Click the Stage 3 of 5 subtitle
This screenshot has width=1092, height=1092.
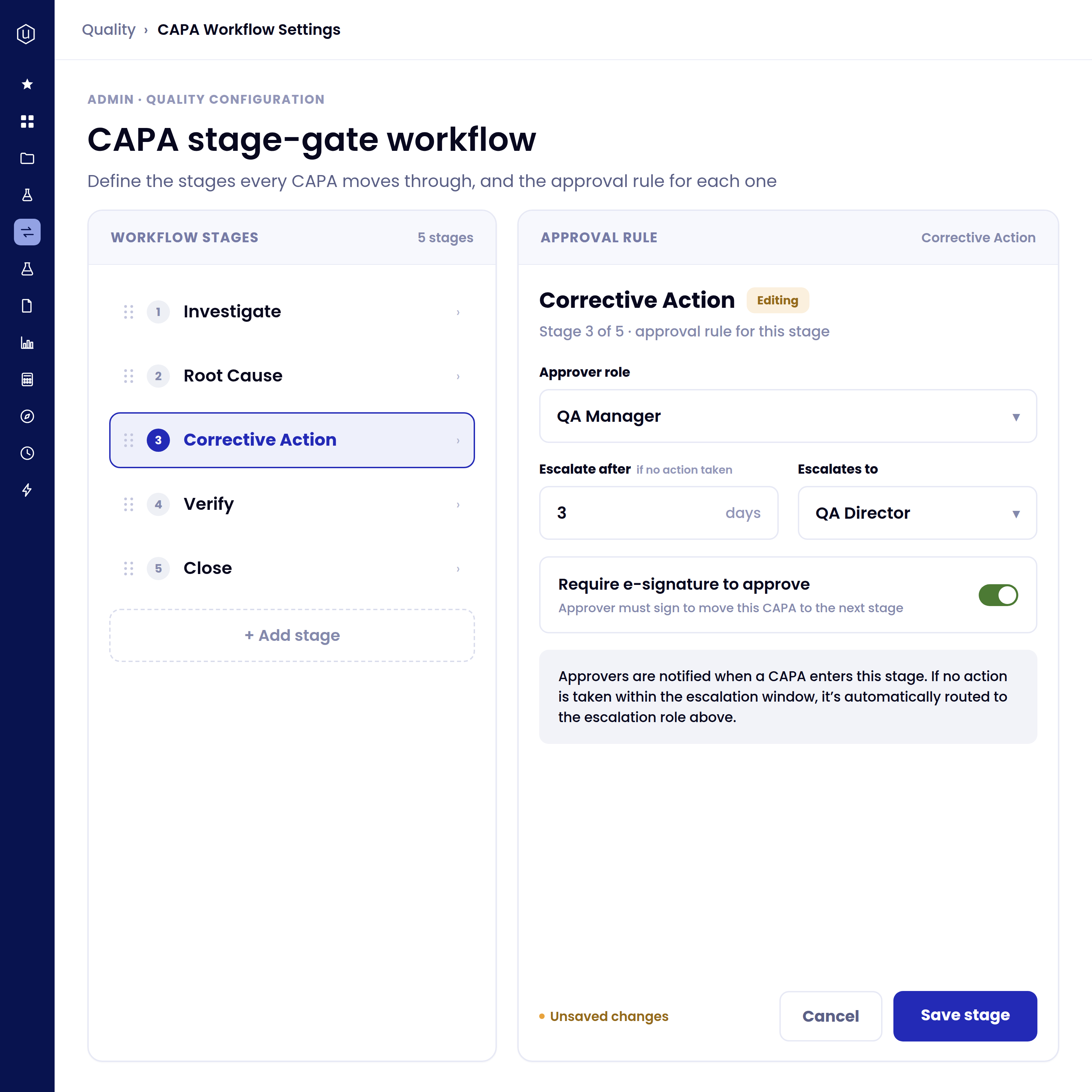pos(684,331)
